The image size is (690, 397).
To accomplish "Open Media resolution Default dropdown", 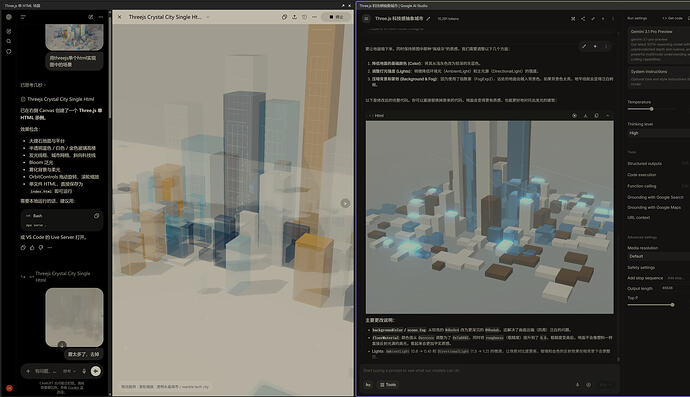I will tap(659, 256).
